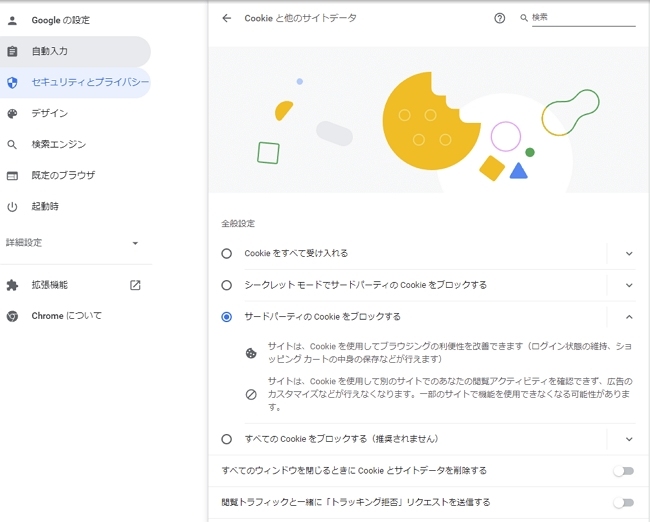Expand Cookie をすべて受け入れる details chevron

coord(629,254)
